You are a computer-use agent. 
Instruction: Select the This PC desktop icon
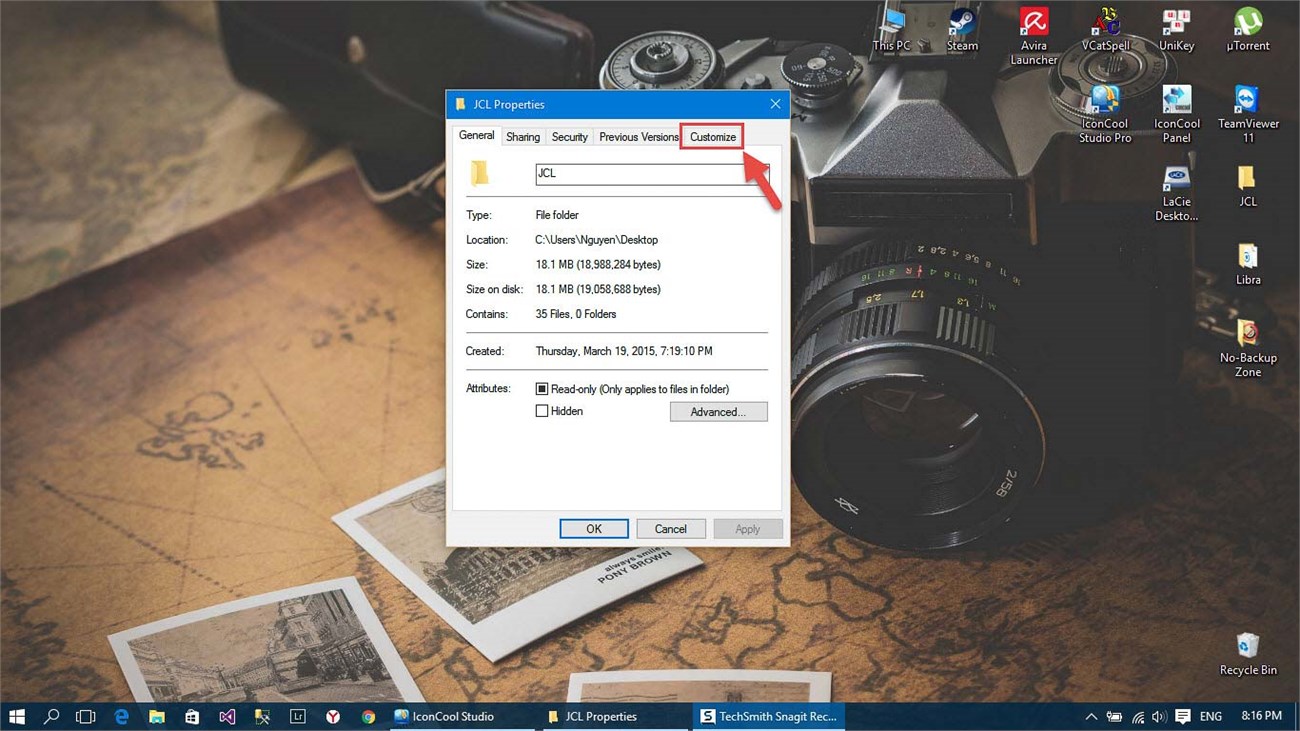click(891, 30)
